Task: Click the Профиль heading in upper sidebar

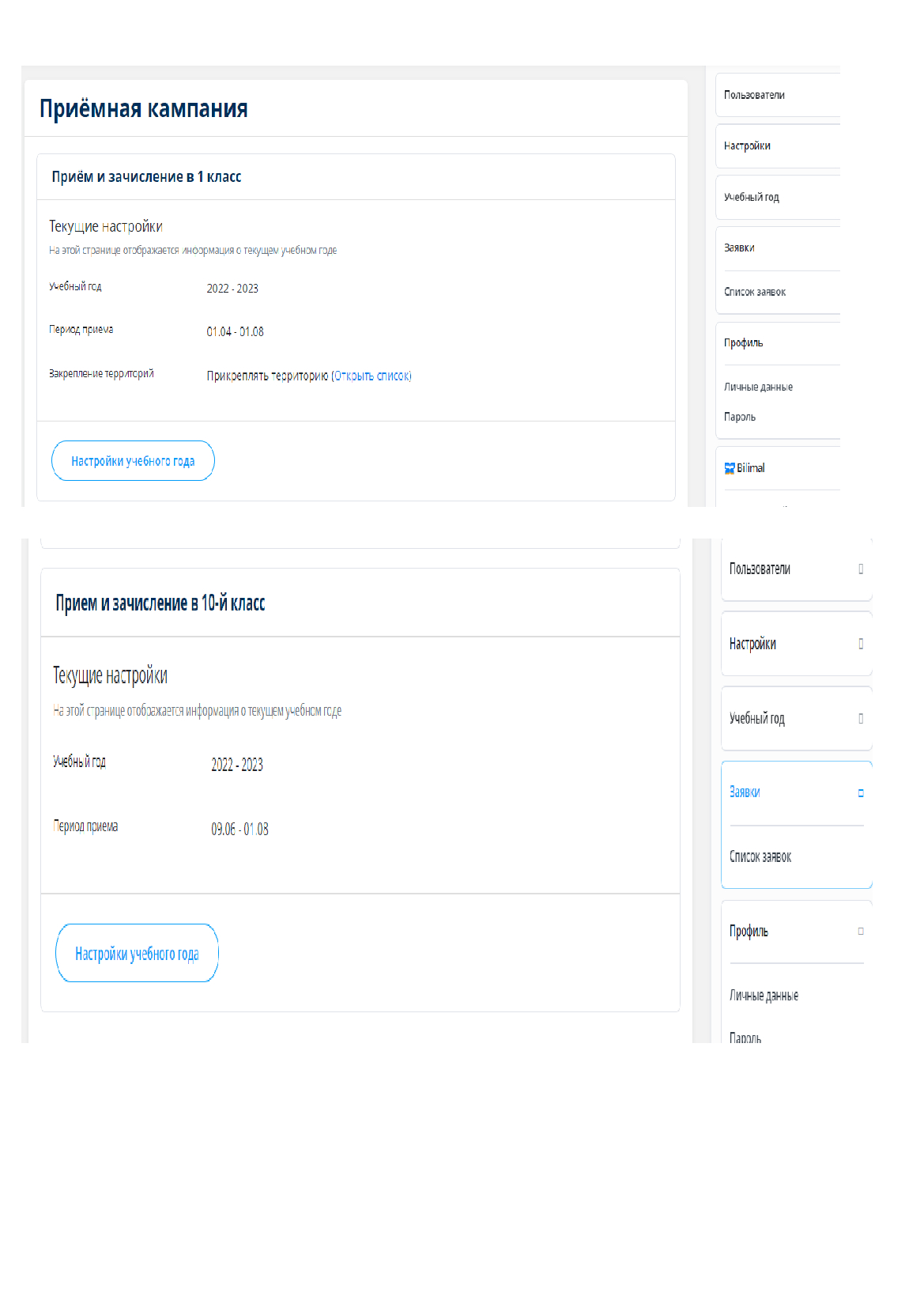Action: click(x=743, y=343)
